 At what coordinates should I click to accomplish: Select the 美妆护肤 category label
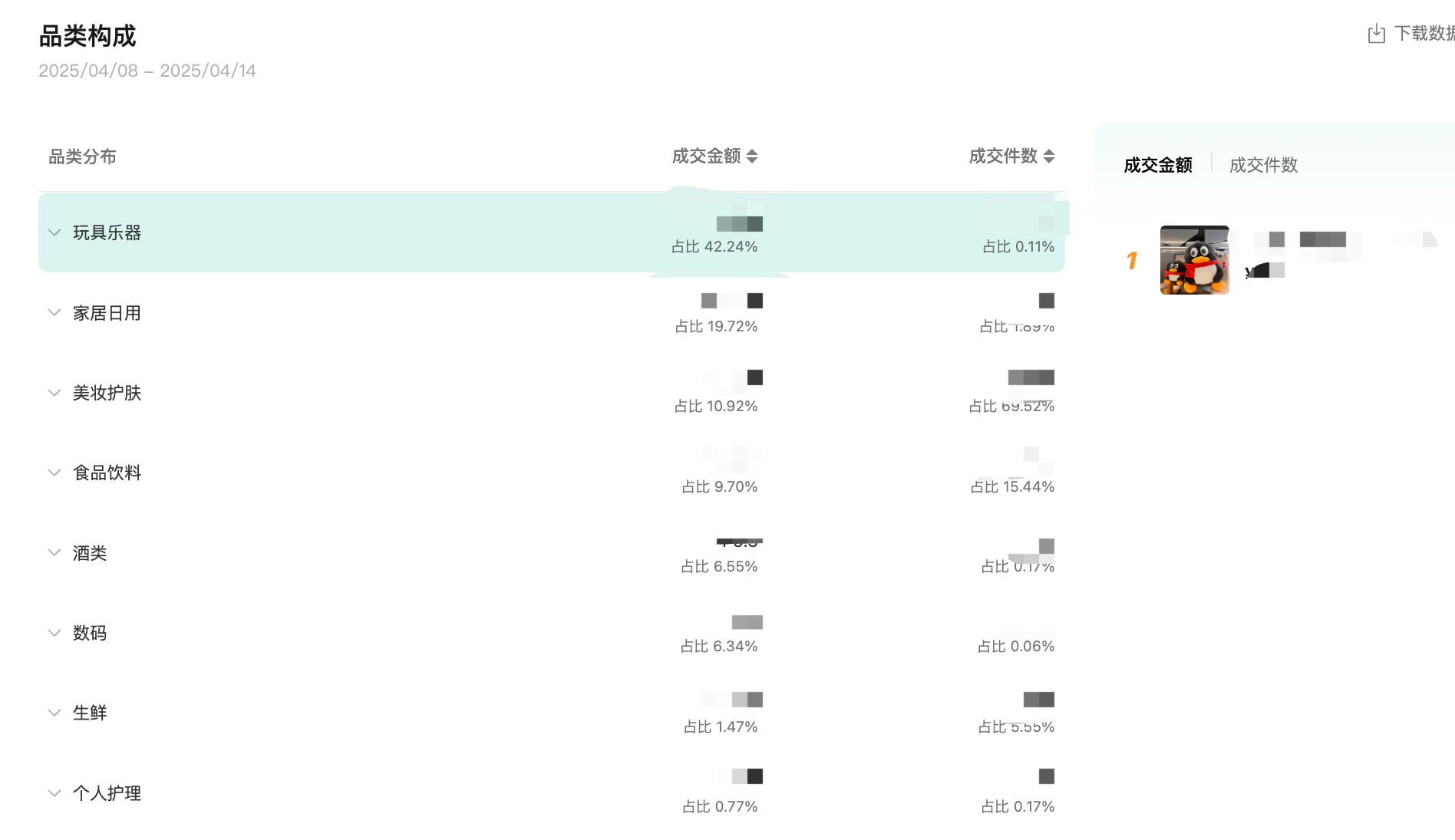point(107,393)
